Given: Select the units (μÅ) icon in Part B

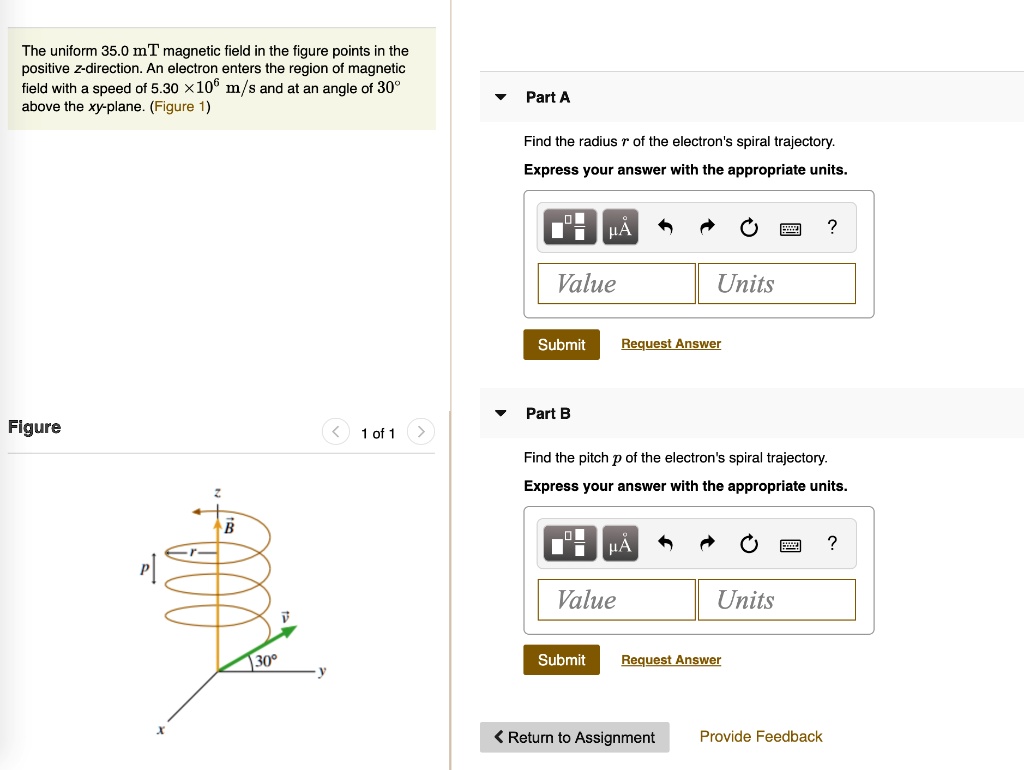Looking at the screenshot, I should [x=620, y=543].
